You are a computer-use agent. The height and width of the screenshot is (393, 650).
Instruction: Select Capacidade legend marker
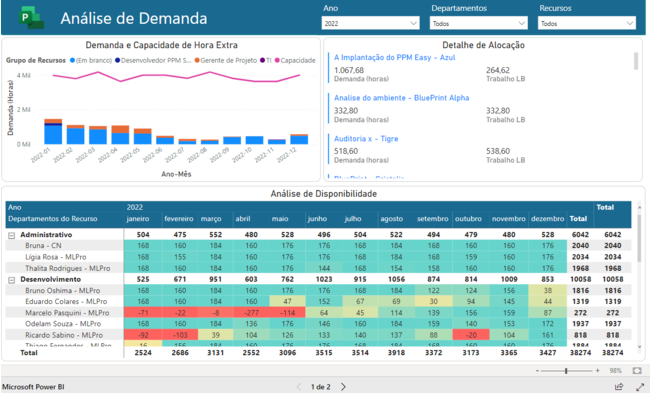(277, 61)
